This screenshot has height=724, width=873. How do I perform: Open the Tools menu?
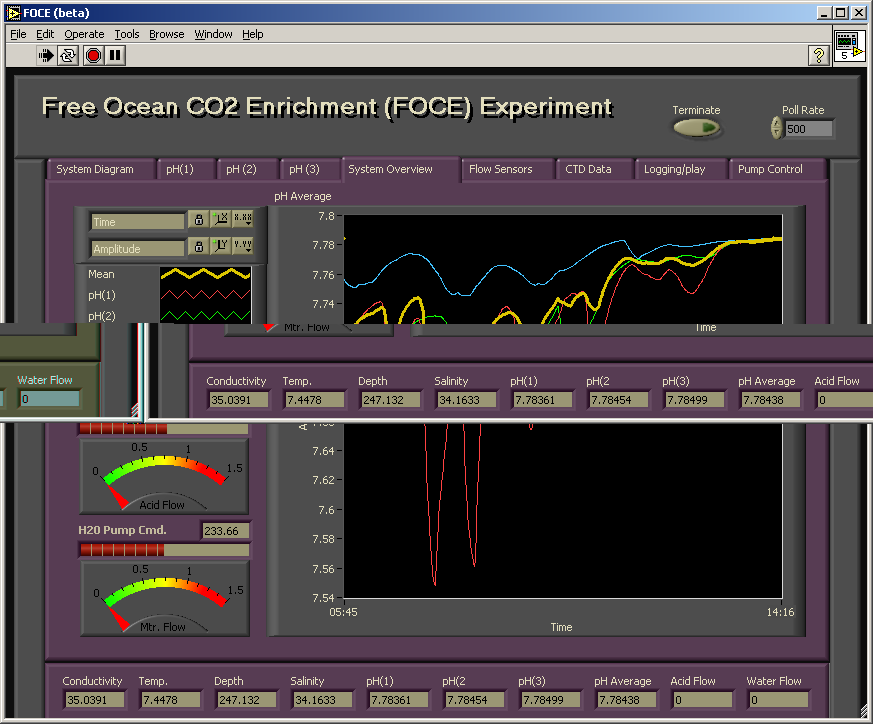point(127,34)
